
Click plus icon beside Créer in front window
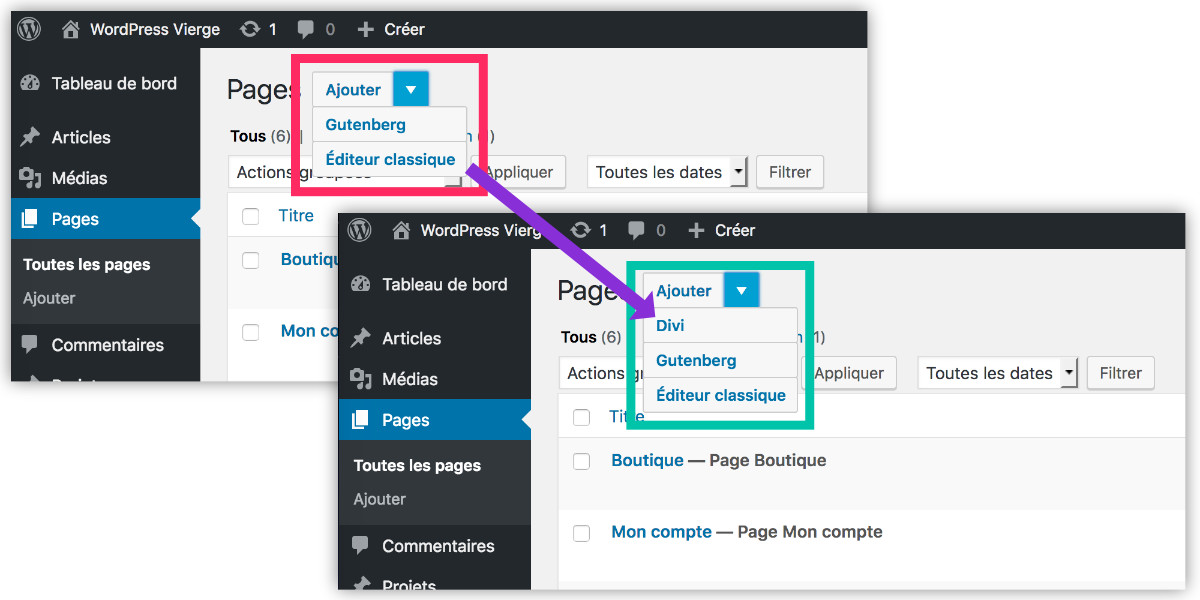pos(697,231)
